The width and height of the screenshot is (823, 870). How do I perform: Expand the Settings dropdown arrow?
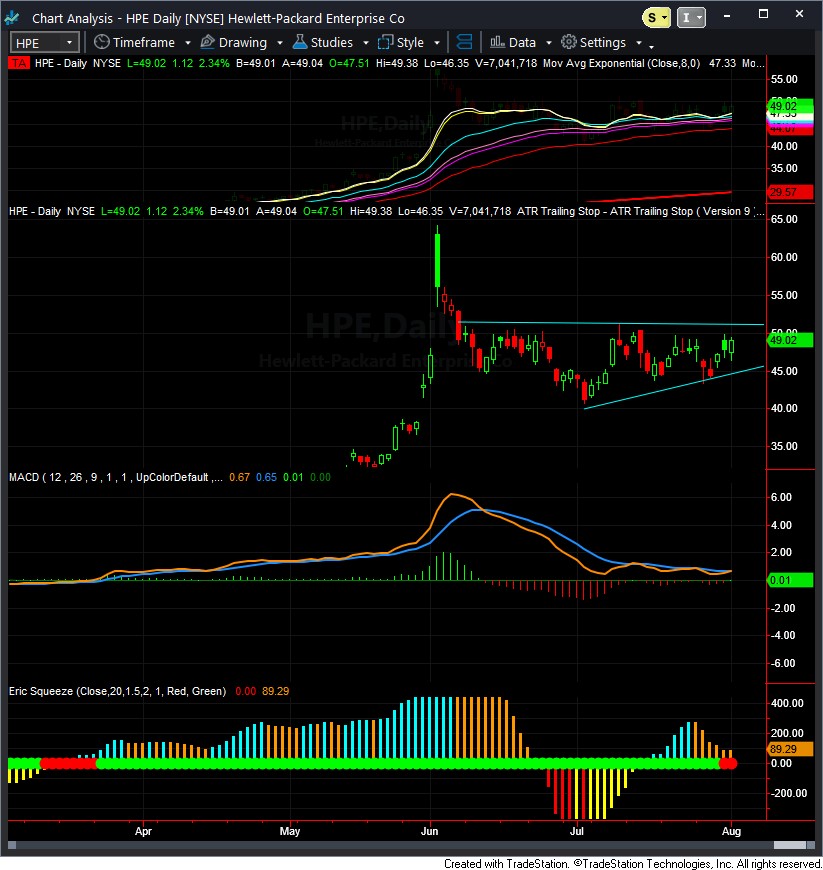639,43
